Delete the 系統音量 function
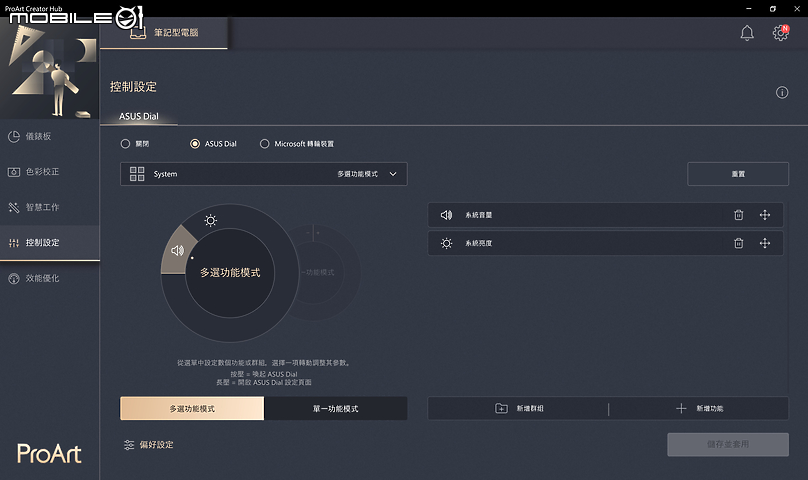This screenshot has height=480, width=808. tap(738, 215)
